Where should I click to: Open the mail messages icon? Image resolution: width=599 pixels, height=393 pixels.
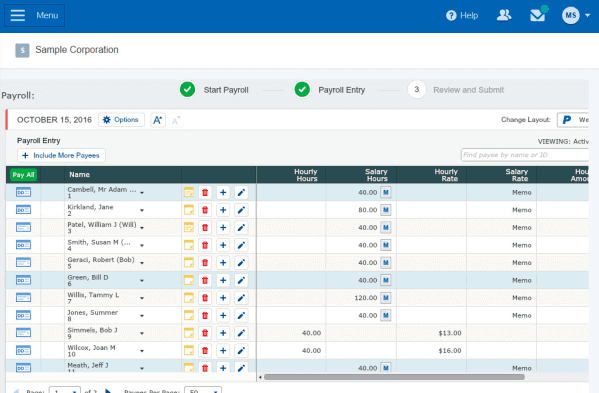click(x=538, y=15)
